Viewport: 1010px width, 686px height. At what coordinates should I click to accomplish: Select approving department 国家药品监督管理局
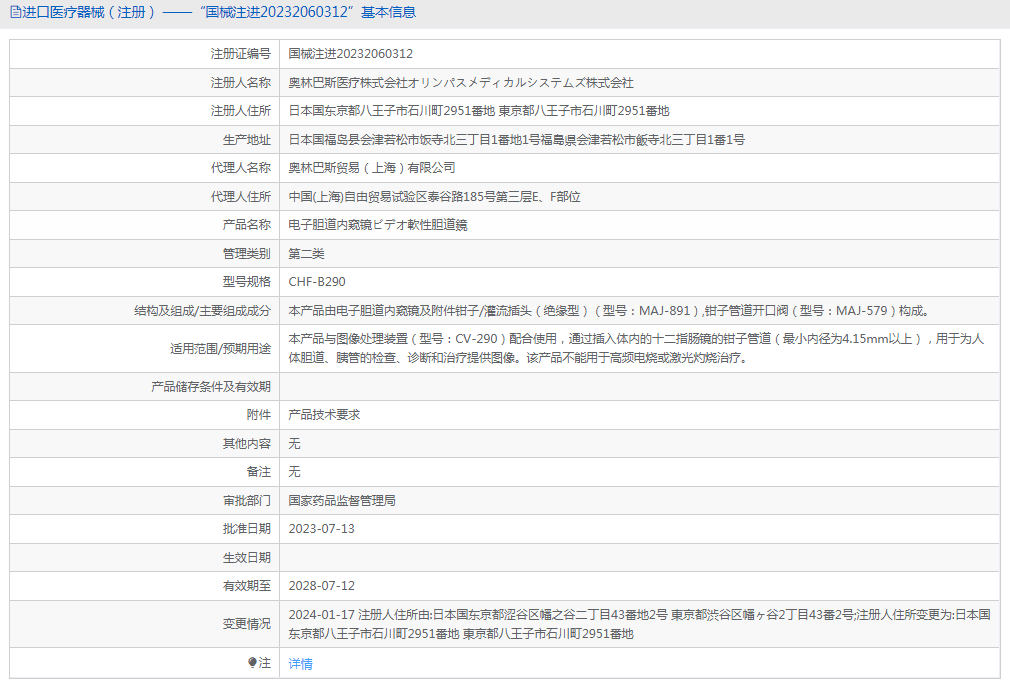342,500
